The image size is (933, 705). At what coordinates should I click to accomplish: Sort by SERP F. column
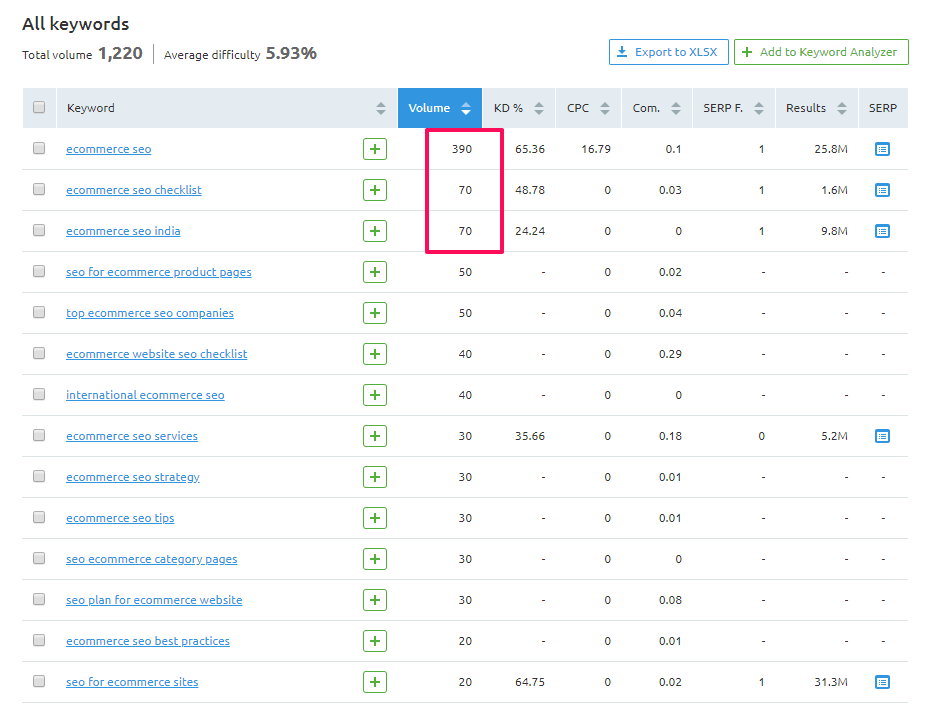(x=733, y=108)
